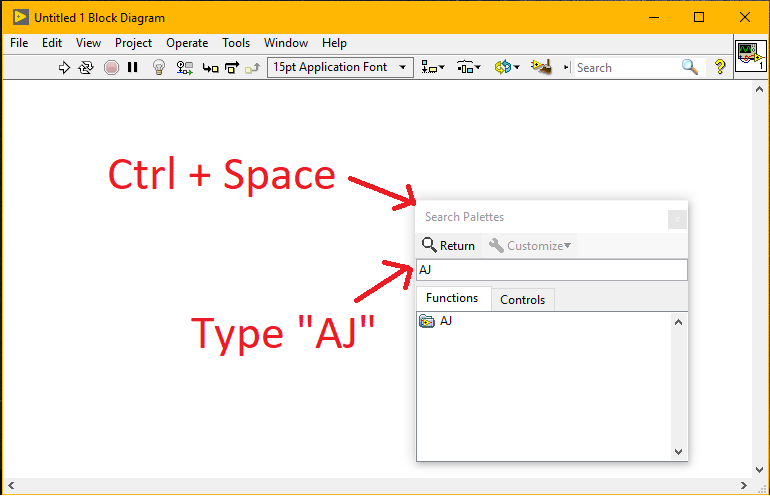Viewport: 770px width, 497px height.
Task: Open the Reorder dropdown
Action: (x=507, y=68)
